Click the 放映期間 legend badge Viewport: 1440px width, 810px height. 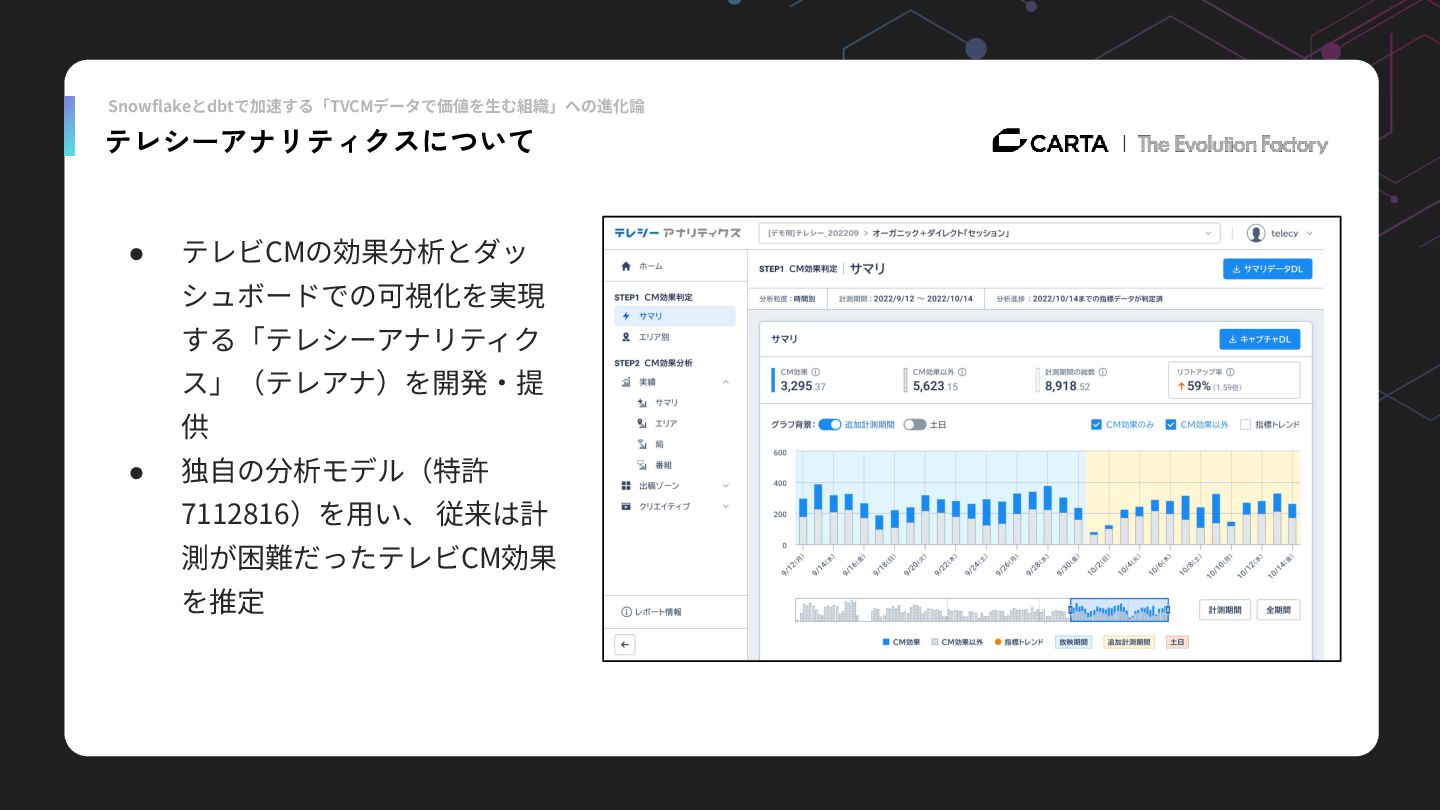click(1073, 642)
